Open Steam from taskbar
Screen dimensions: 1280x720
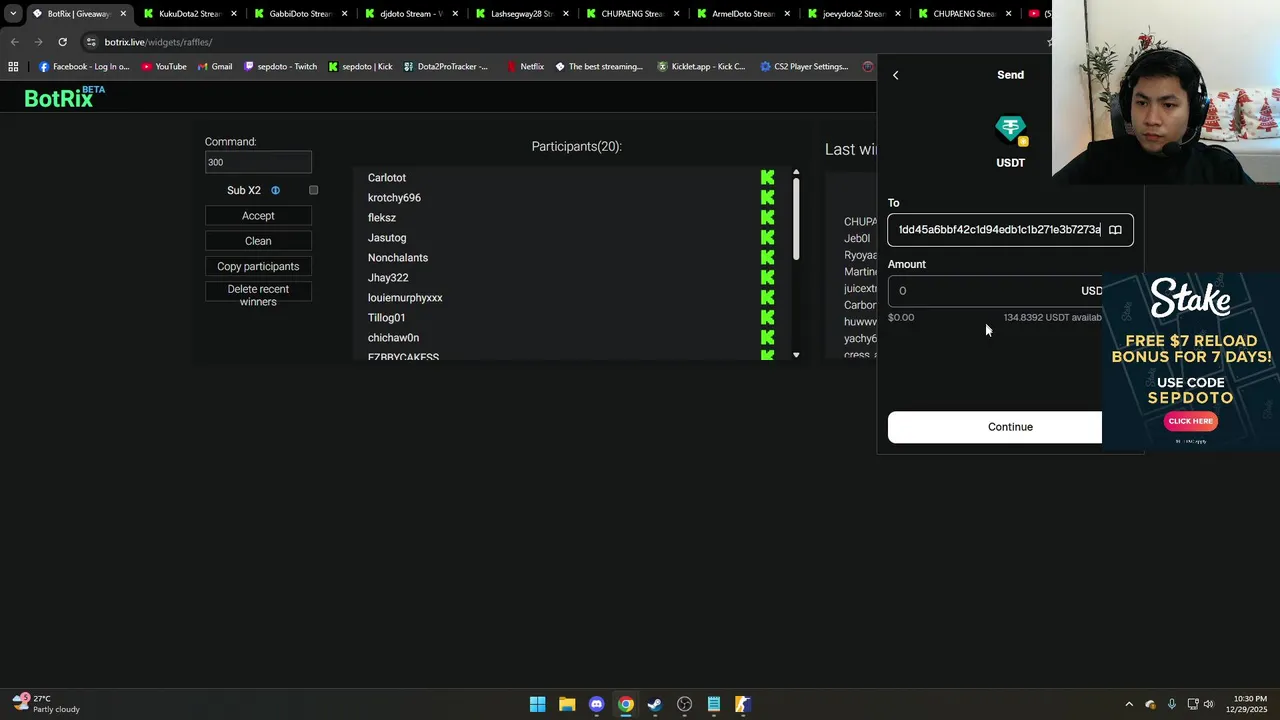pos(655,704)
